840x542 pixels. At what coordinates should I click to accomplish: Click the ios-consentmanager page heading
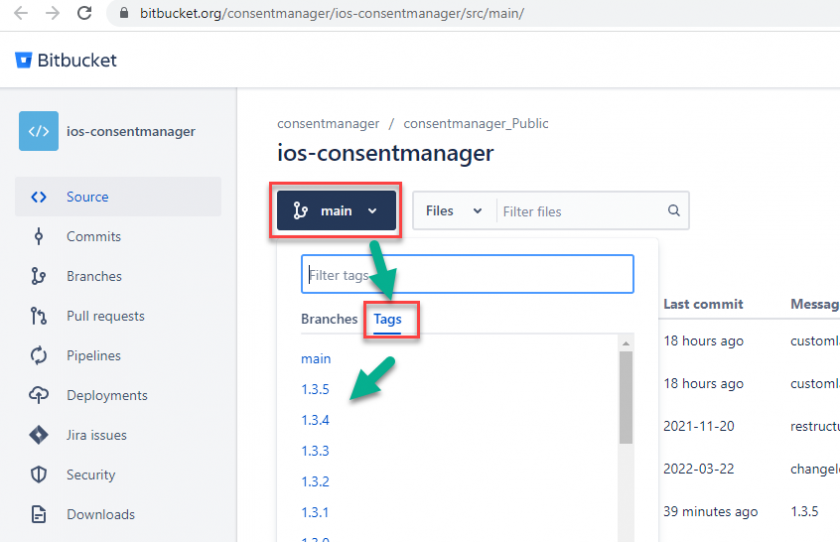385,154
